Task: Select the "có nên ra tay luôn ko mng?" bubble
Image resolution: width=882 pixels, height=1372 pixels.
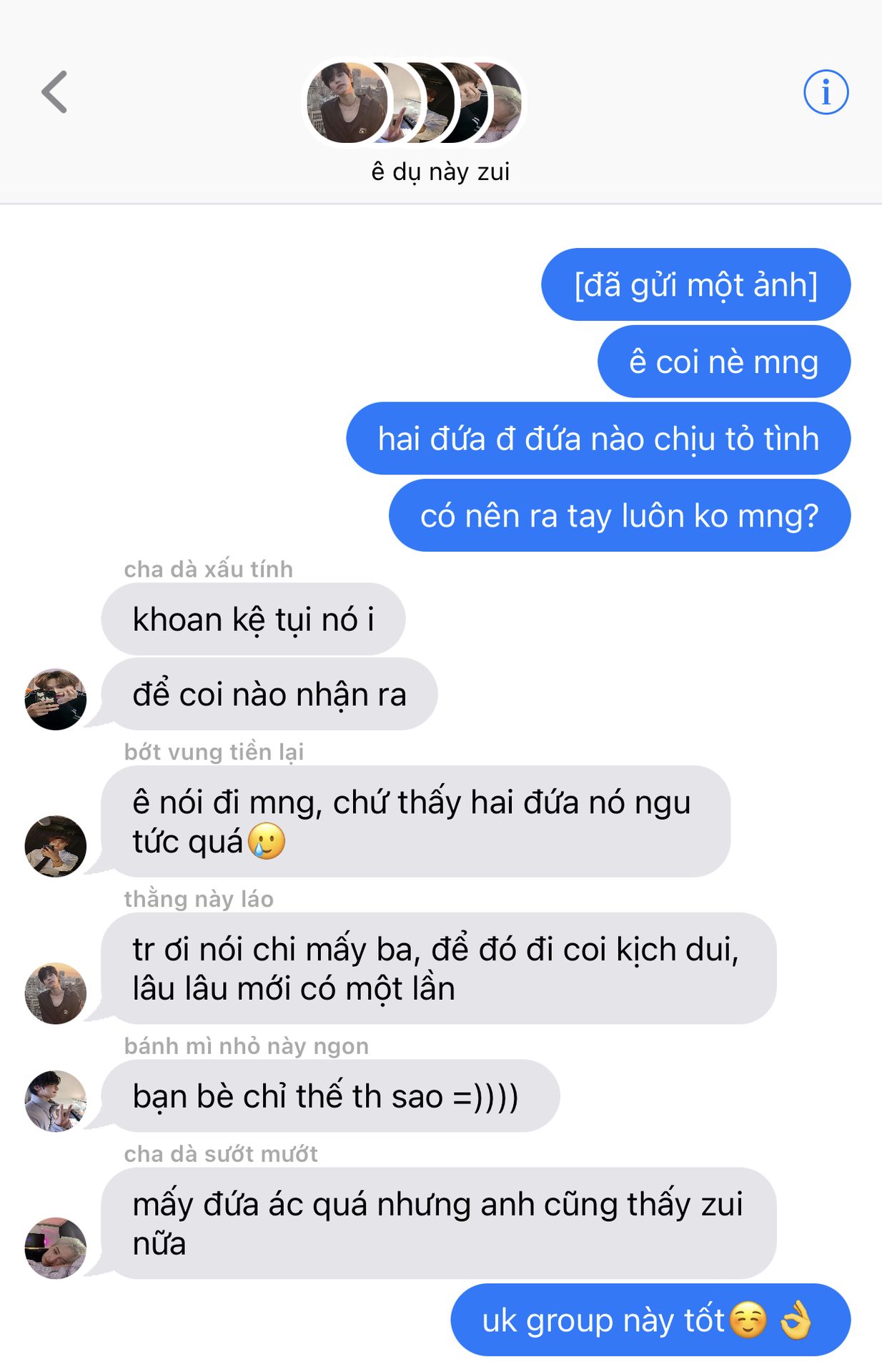Action: (619, 515)
